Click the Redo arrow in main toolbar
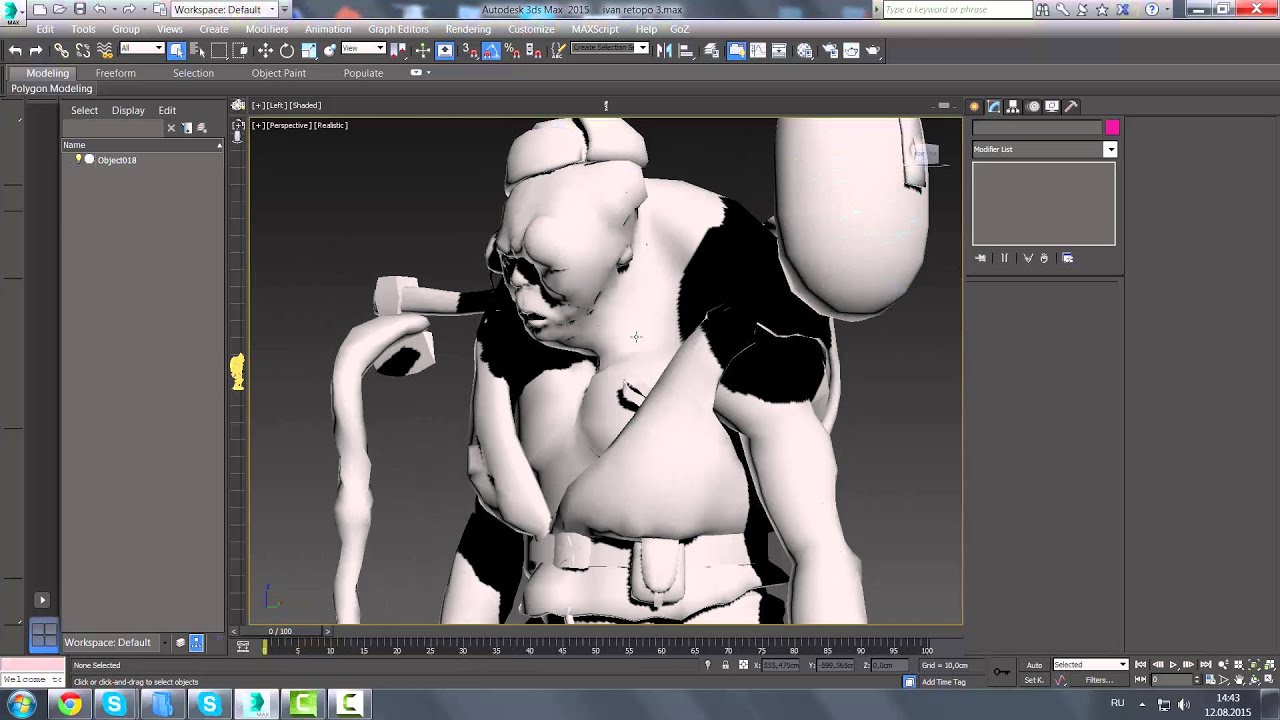Viewport: 1280px width, 720px height. coord(36,50)
